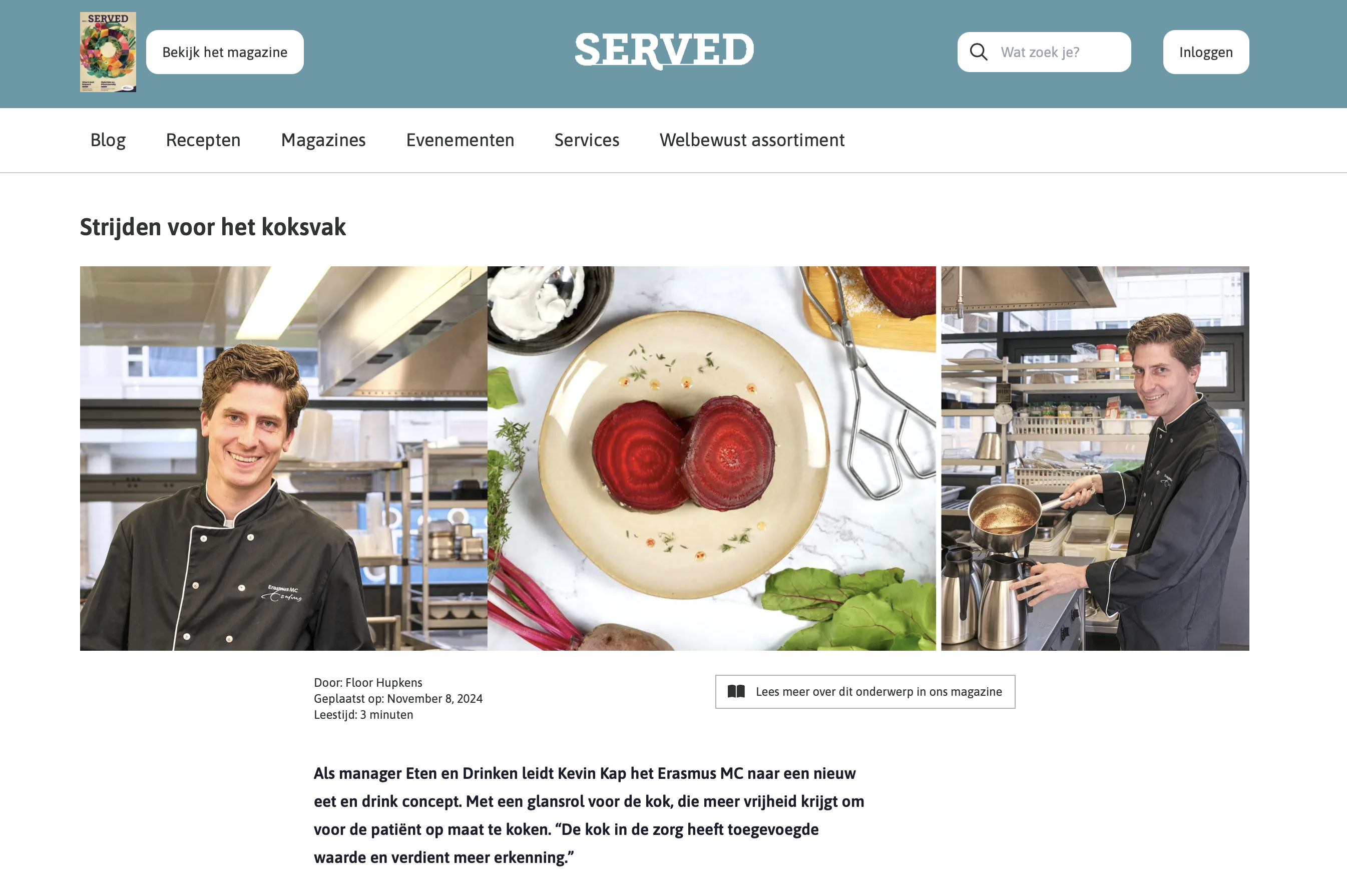
Task: Click the magnifying glass search icon
Action: (979, 52)
